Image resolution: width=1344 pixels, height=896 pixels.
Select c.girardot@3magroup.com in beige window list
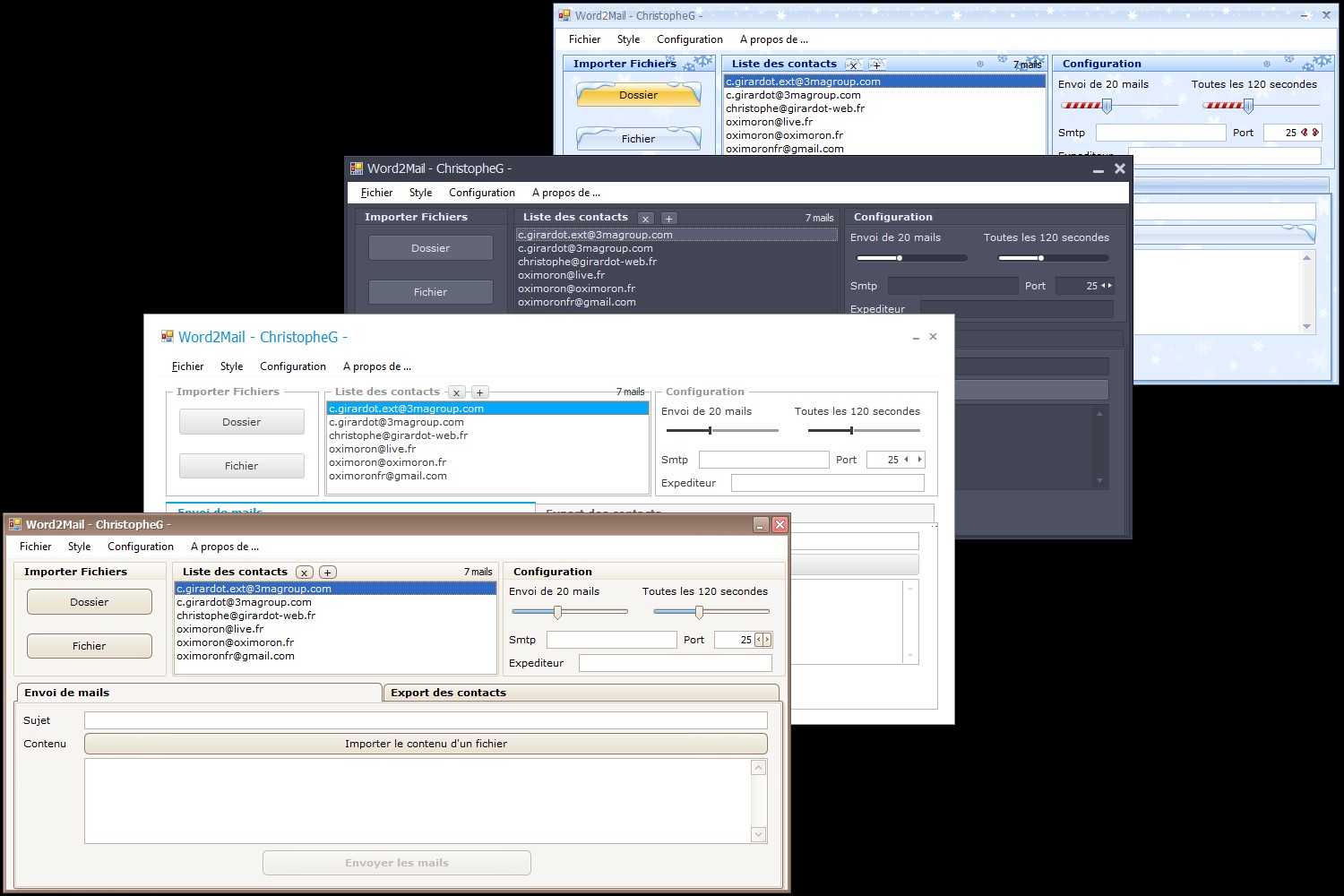335,602
